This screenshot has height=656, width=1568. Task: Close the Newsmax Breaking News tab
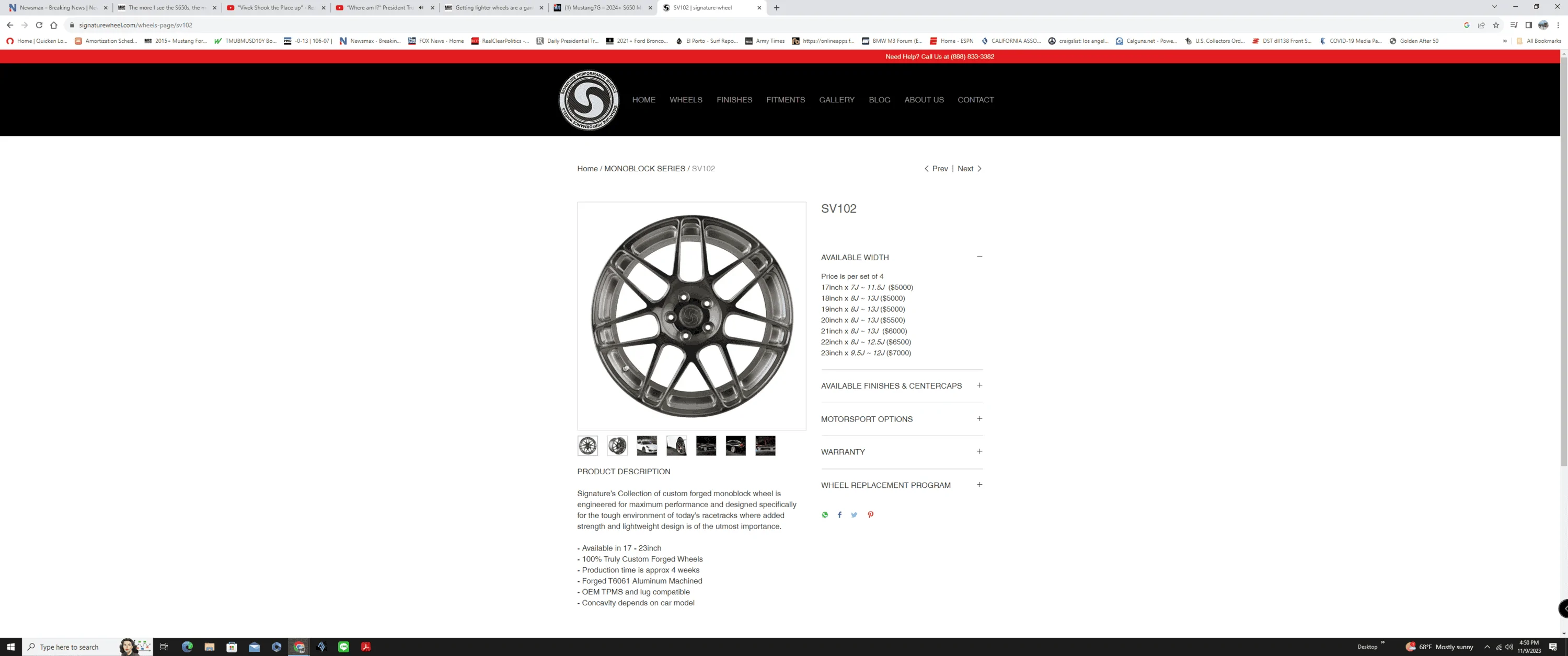pyautogui.click(x=105, y=8)
